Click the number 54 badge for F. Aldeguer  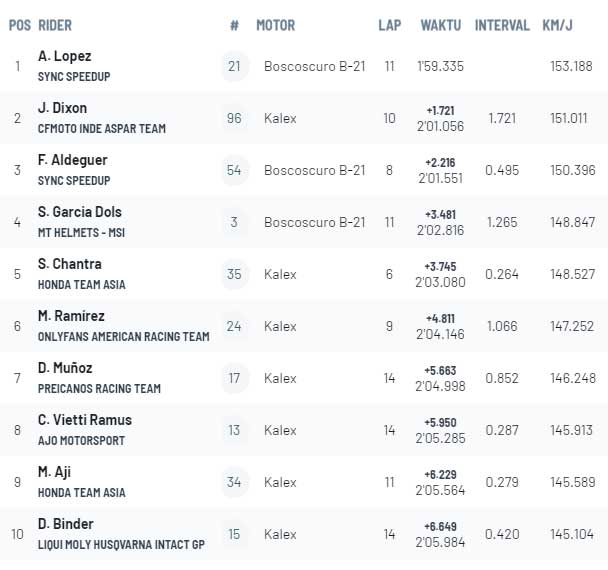pos(234,170)
